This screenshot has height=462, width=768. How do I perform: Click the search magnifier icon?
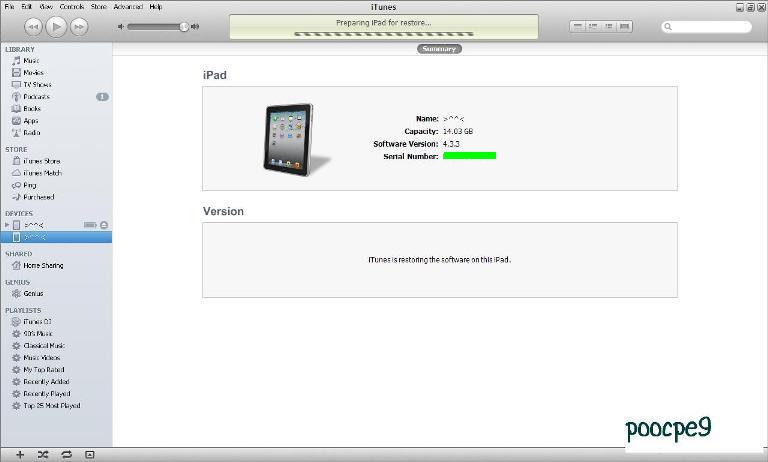point(668,27)
